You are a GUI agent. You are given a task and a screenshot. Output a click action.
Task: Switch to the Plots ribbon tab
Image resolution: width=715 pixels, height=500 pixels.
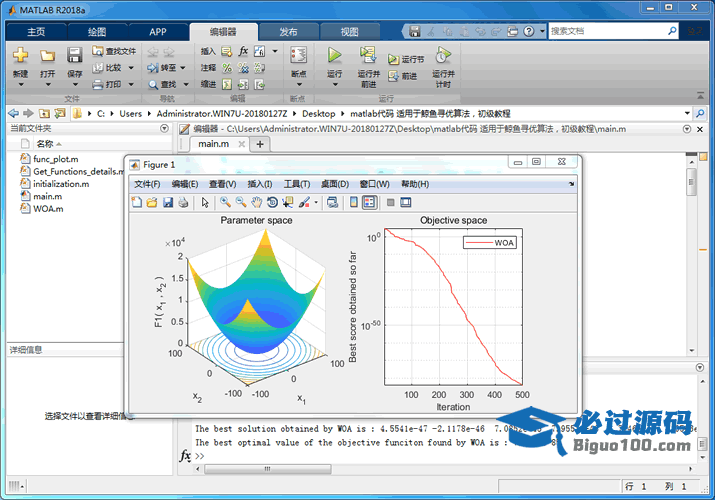point(97,32)
